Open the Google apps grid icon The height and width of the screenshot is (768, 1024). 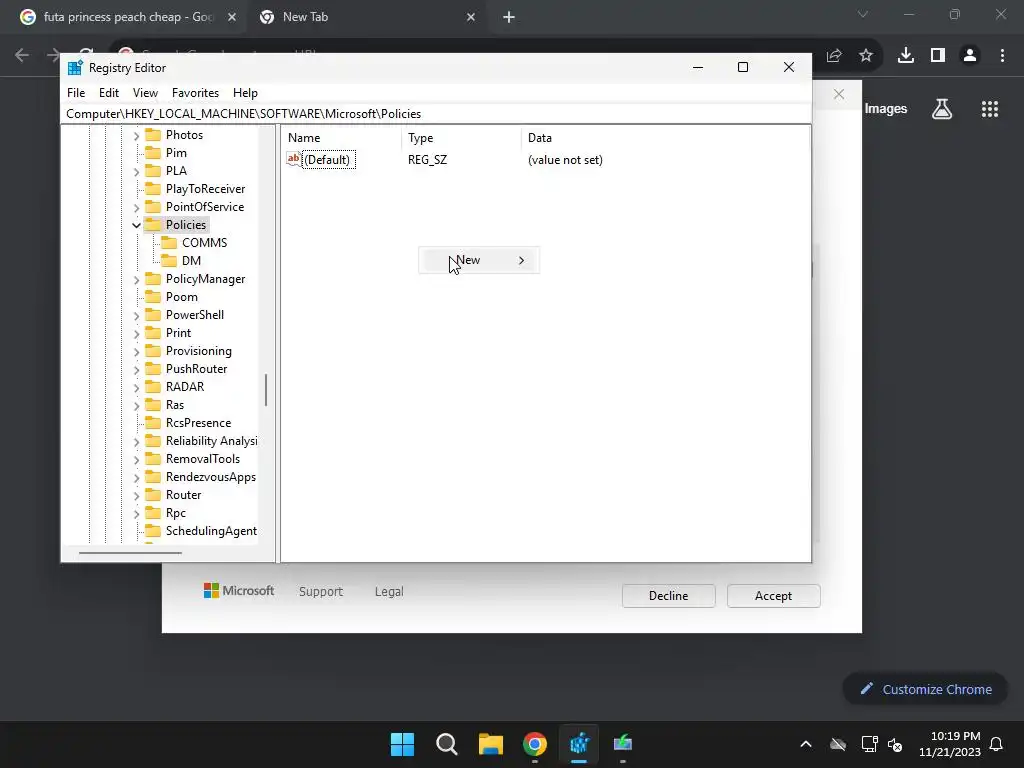(x=990, y=109)
